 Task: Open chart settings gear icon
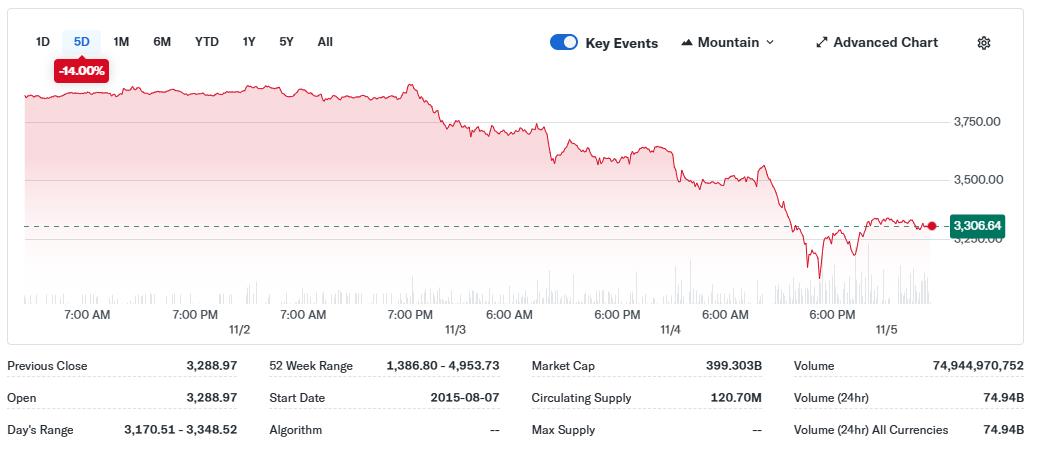tap(984, 43)
